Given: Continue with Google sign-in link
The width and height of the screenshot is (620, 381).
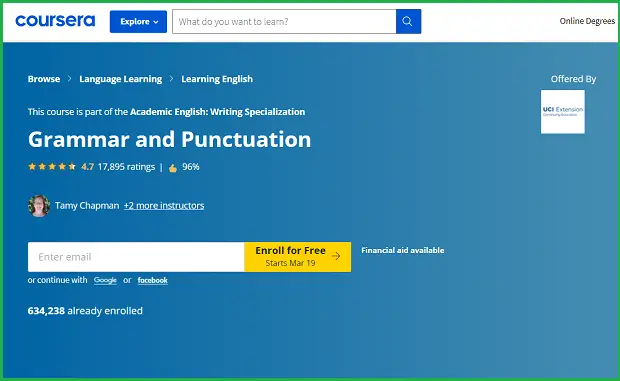Looking at the screenshot, I should tap(105, 280).
